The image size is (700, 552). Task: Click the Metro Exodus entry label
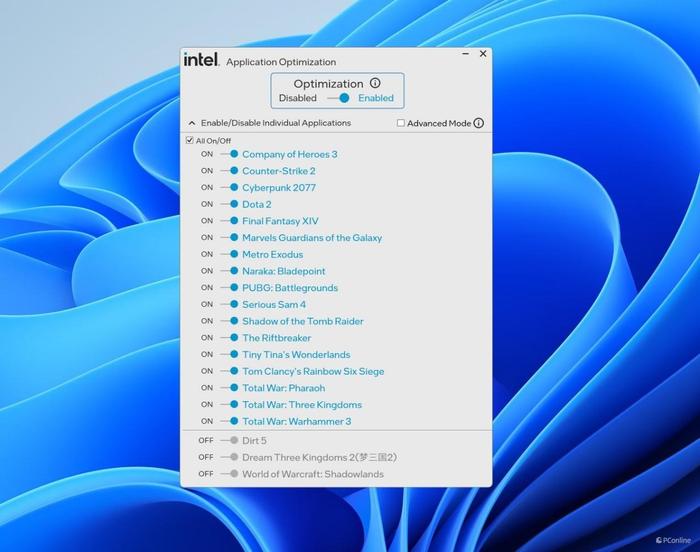click(272, 254)
